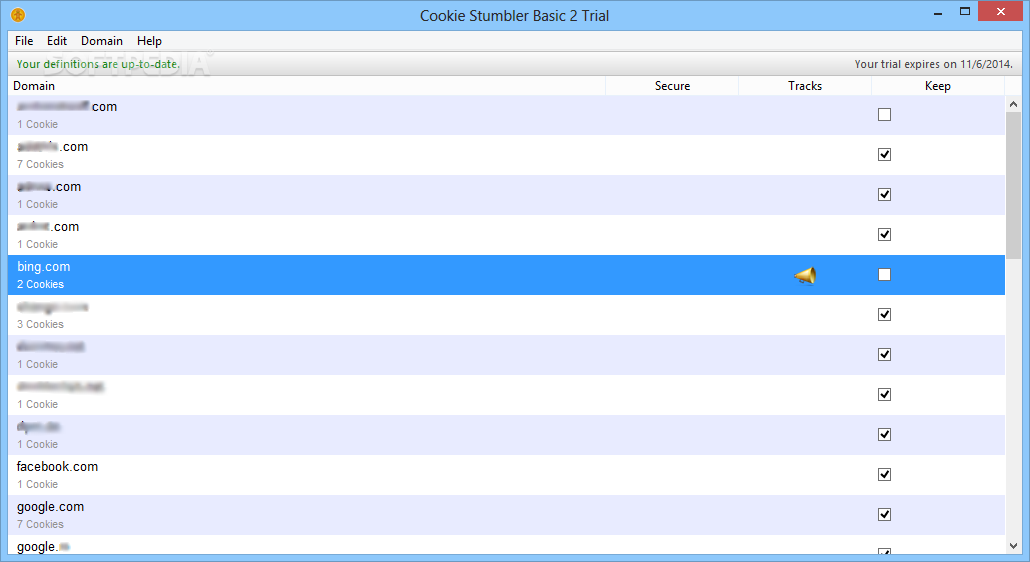Sort by the Tracks column header

(805, 86)
